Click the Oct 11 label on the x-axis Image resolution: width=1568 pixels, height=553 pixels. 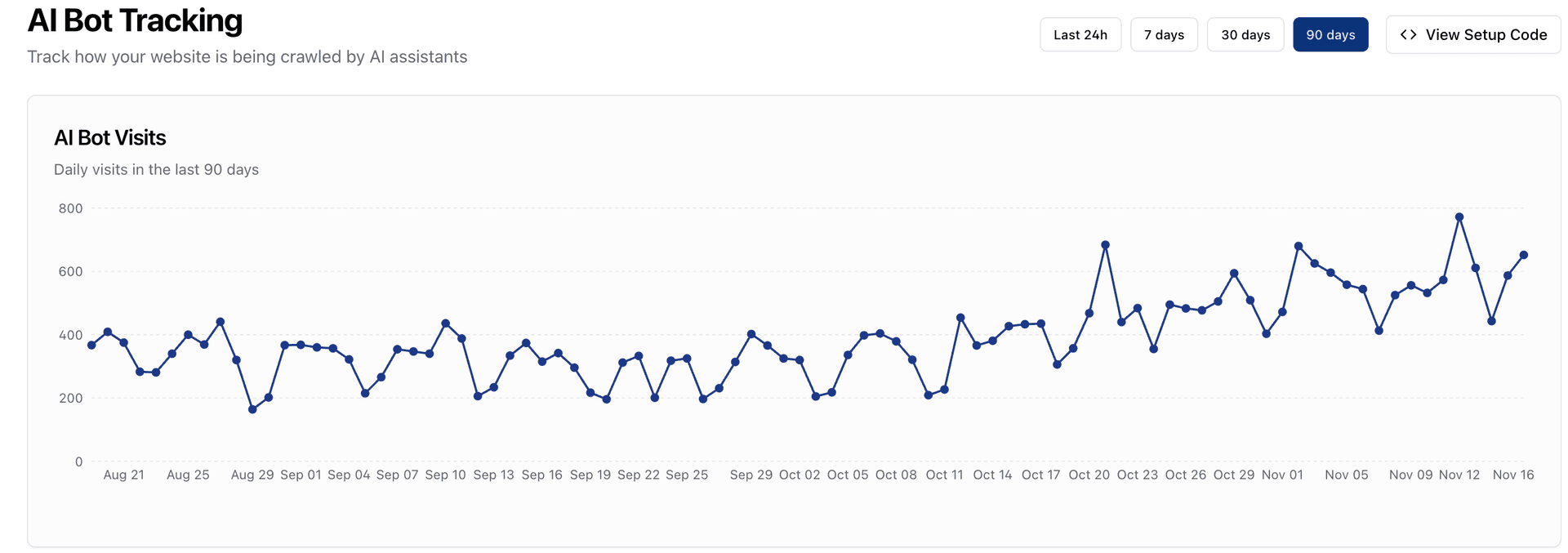pyautogui.click(x=944, y=474)
